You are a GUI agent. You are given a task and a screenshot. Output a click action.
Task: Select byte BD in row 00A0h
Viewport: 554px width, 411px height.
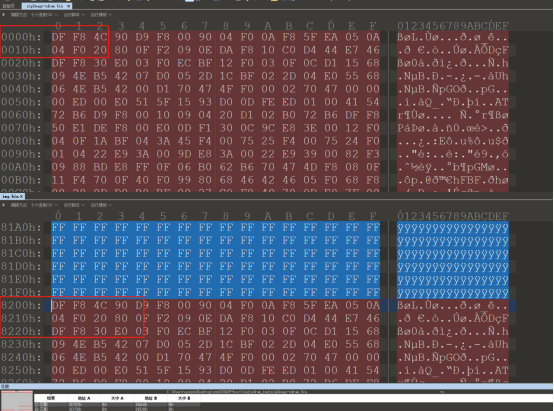pos(100,167)
